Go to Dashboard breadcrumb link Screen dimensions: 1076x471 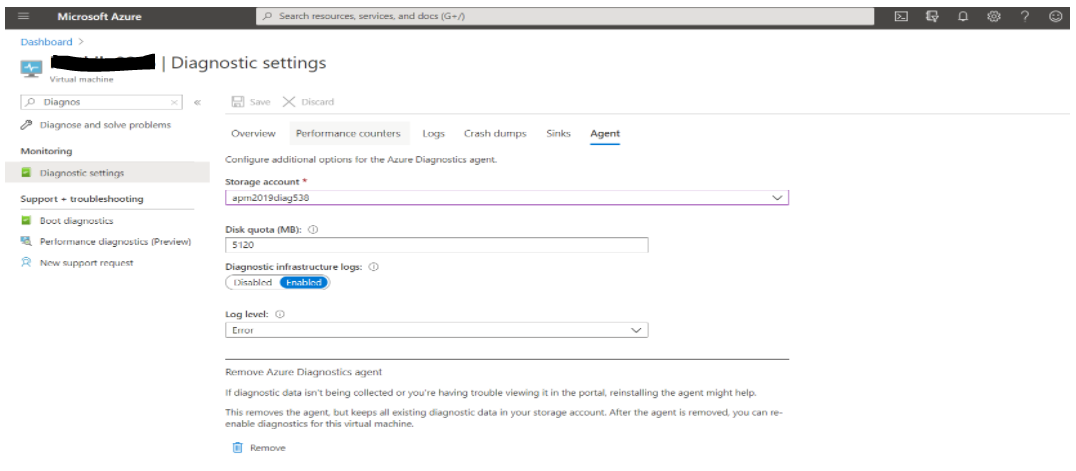pyautogui.click(x=46, y=42)
